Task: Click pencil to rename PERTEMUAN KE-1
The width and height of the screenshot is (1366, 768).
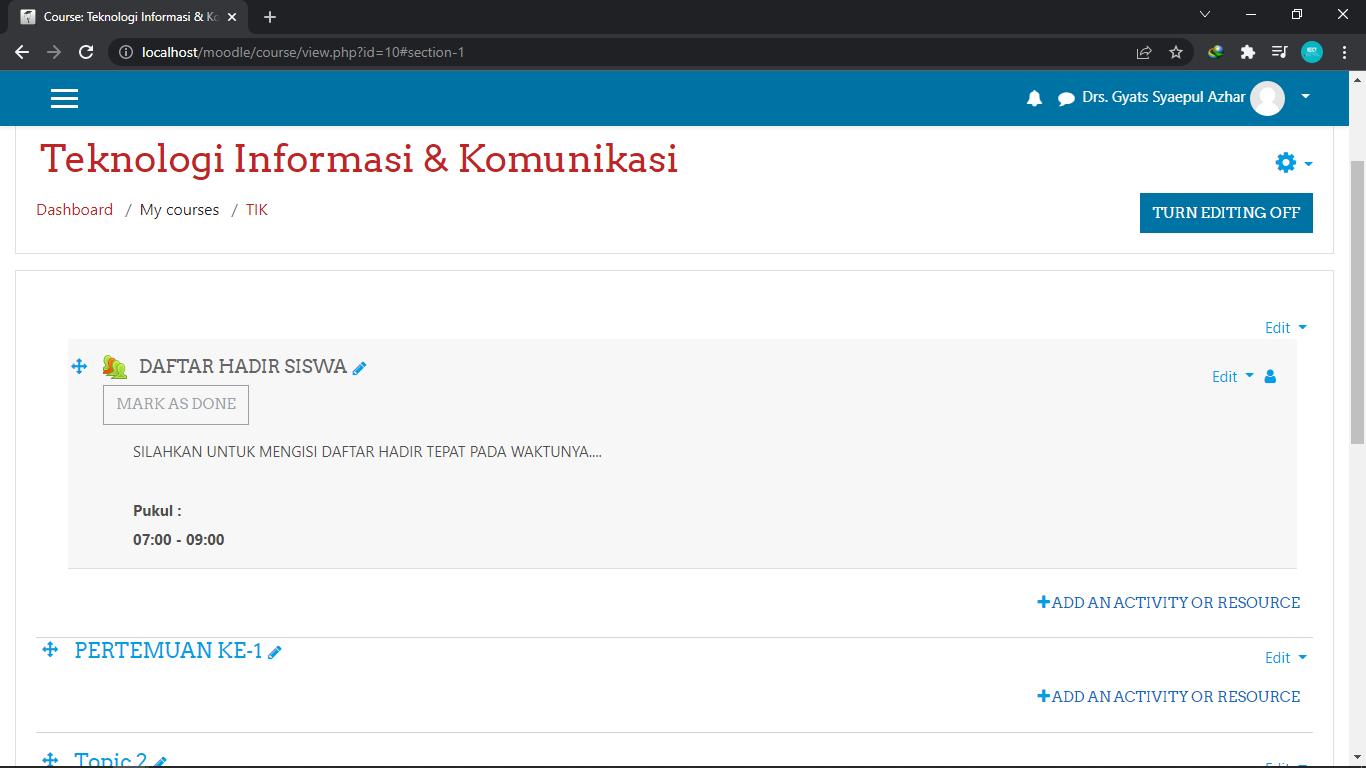Action: (x=275, y=652)
